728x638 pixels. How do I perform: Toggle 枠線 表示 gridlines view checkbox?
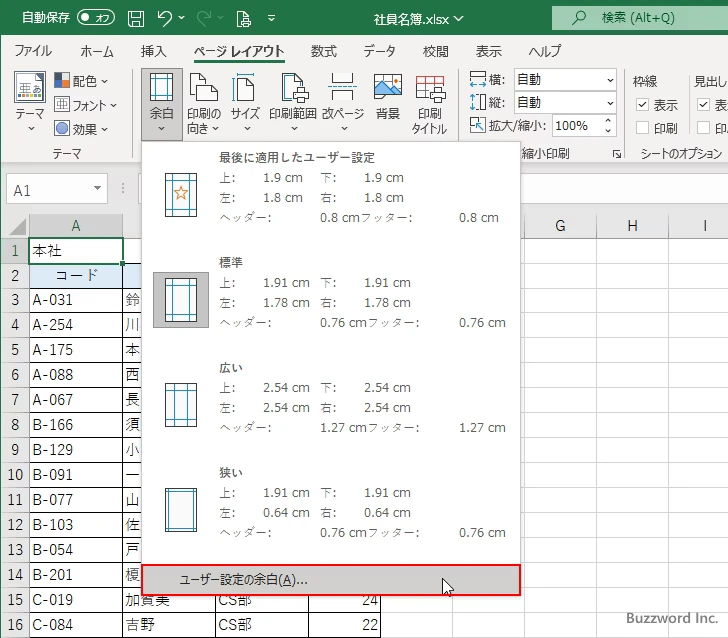pyautogui.click(x=642, y=104)
